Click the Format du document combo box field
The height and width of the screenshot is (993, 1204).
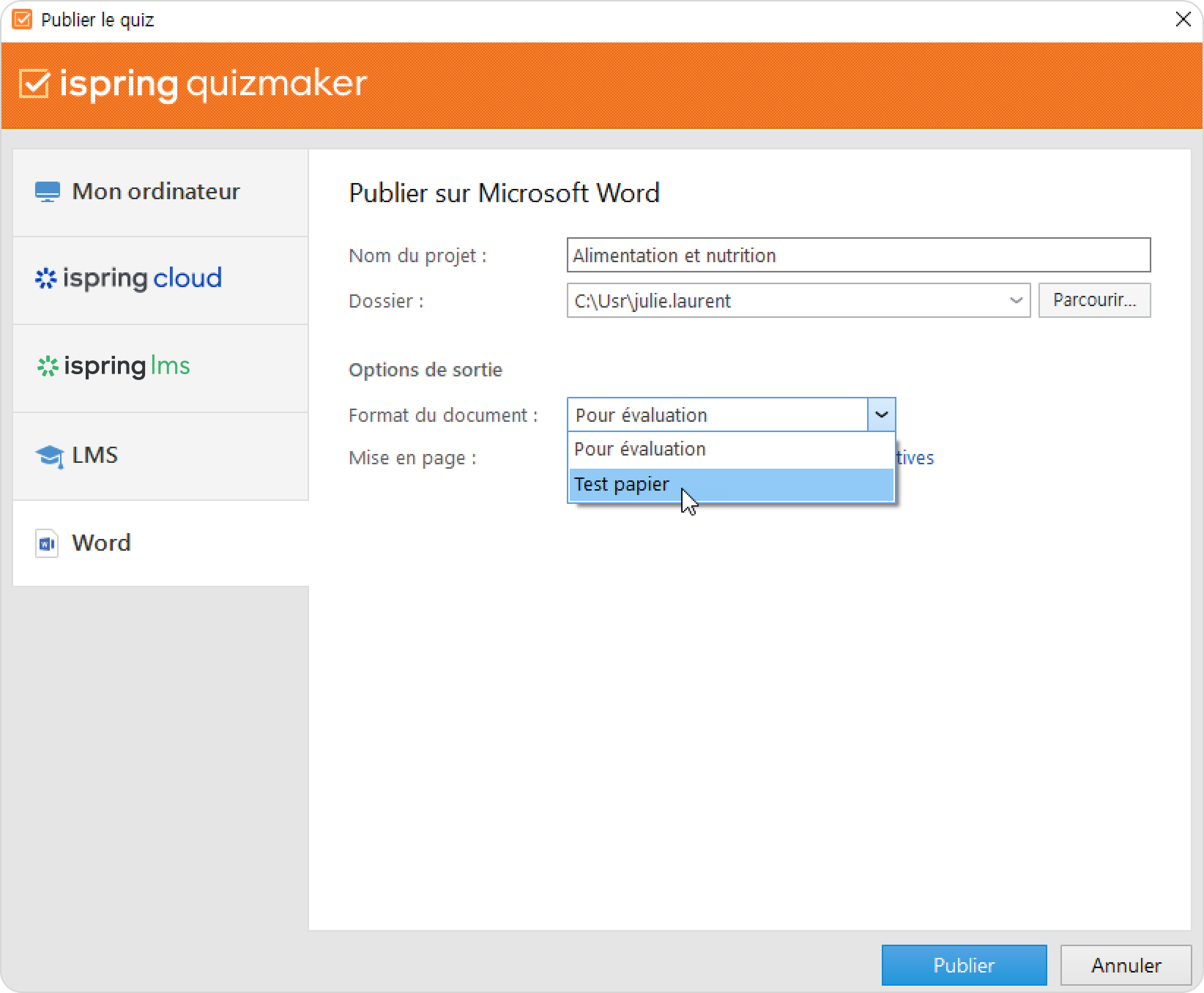(717, 415)
